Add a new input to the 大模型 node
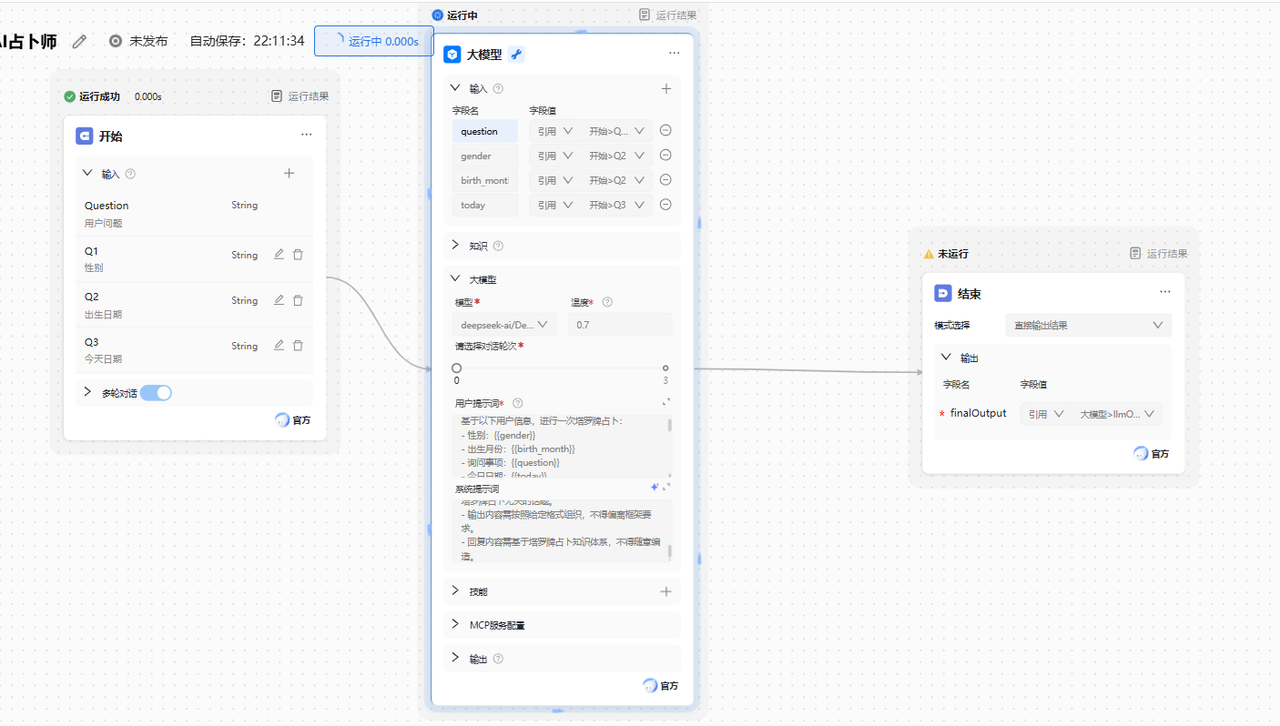 point(666,88)
